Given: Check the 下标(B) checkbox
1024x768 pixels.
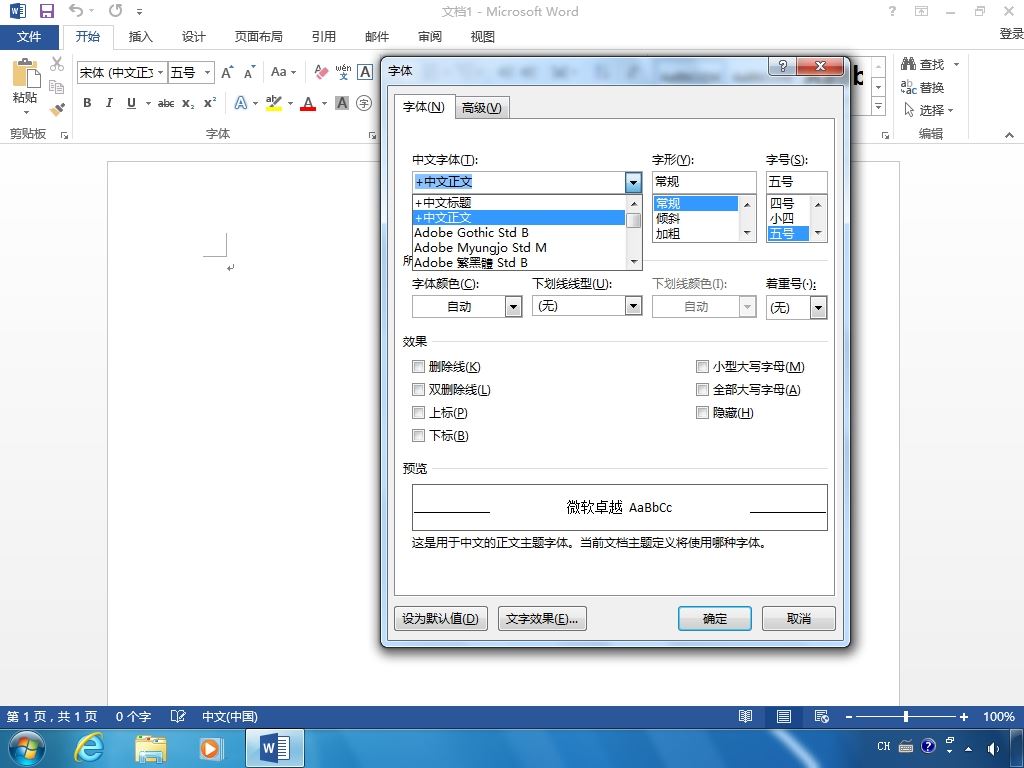Looking at the screenshot, I should click(x=419, y=435).
